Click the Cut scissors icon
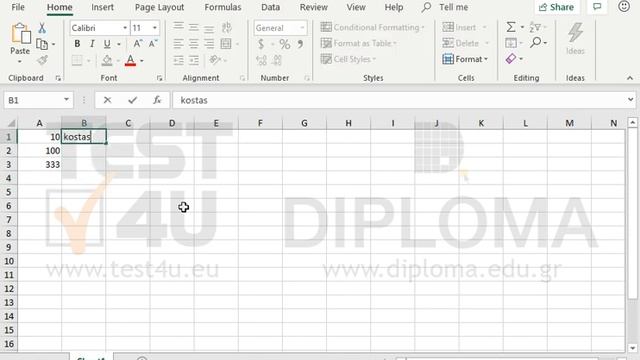The width and height of the screenshot is (640, 360). tap(42, 28)
